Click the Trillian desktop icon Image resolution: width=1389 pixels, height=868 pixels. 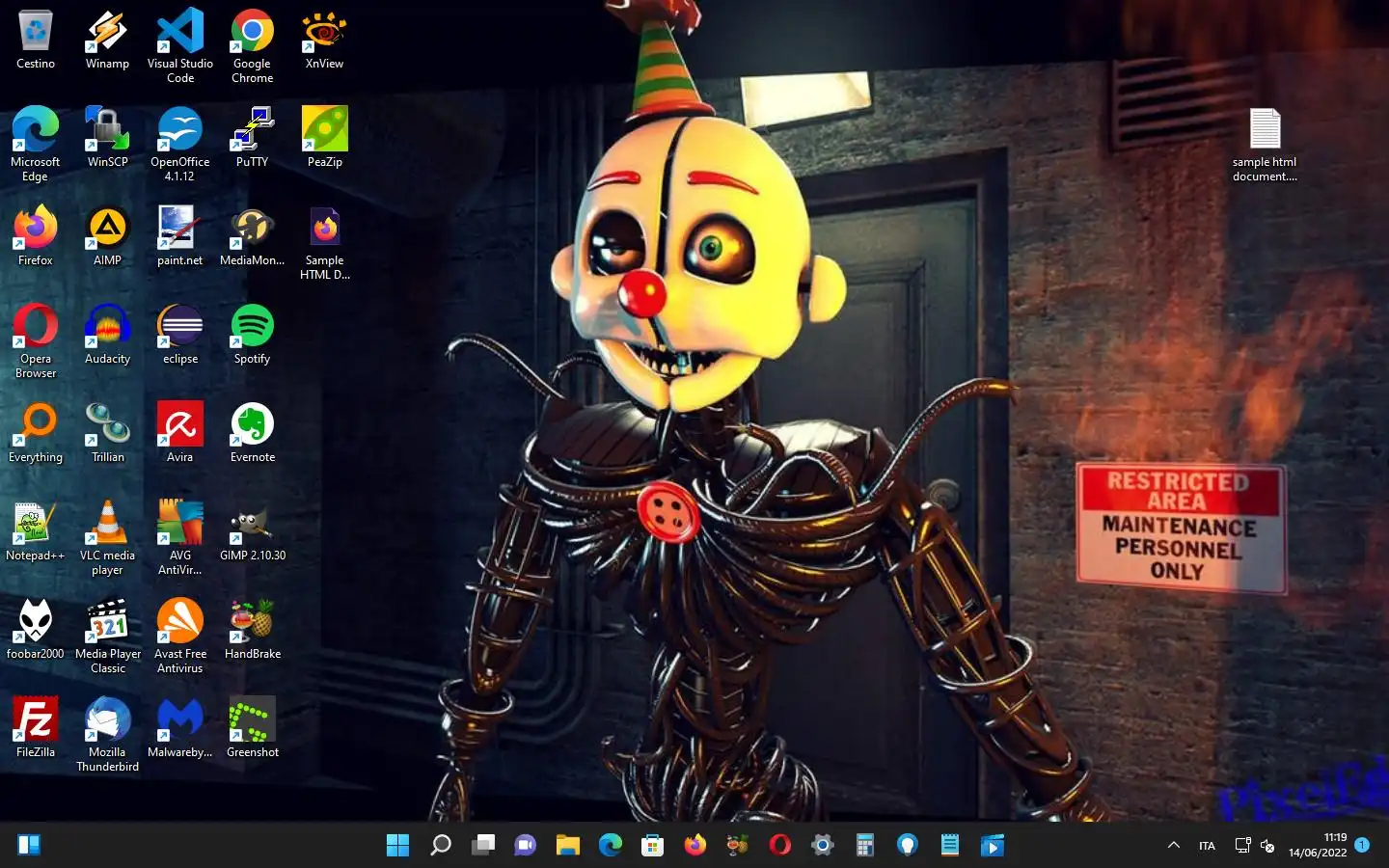[x=107, y=434]
